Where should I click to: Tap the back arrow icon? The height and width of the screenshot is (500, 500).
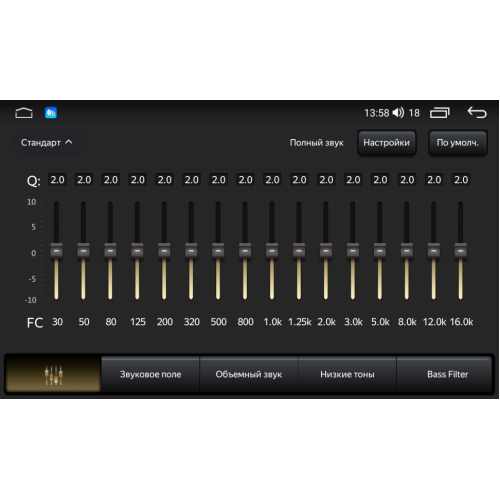pyautogui.click(x=477, y=112)
